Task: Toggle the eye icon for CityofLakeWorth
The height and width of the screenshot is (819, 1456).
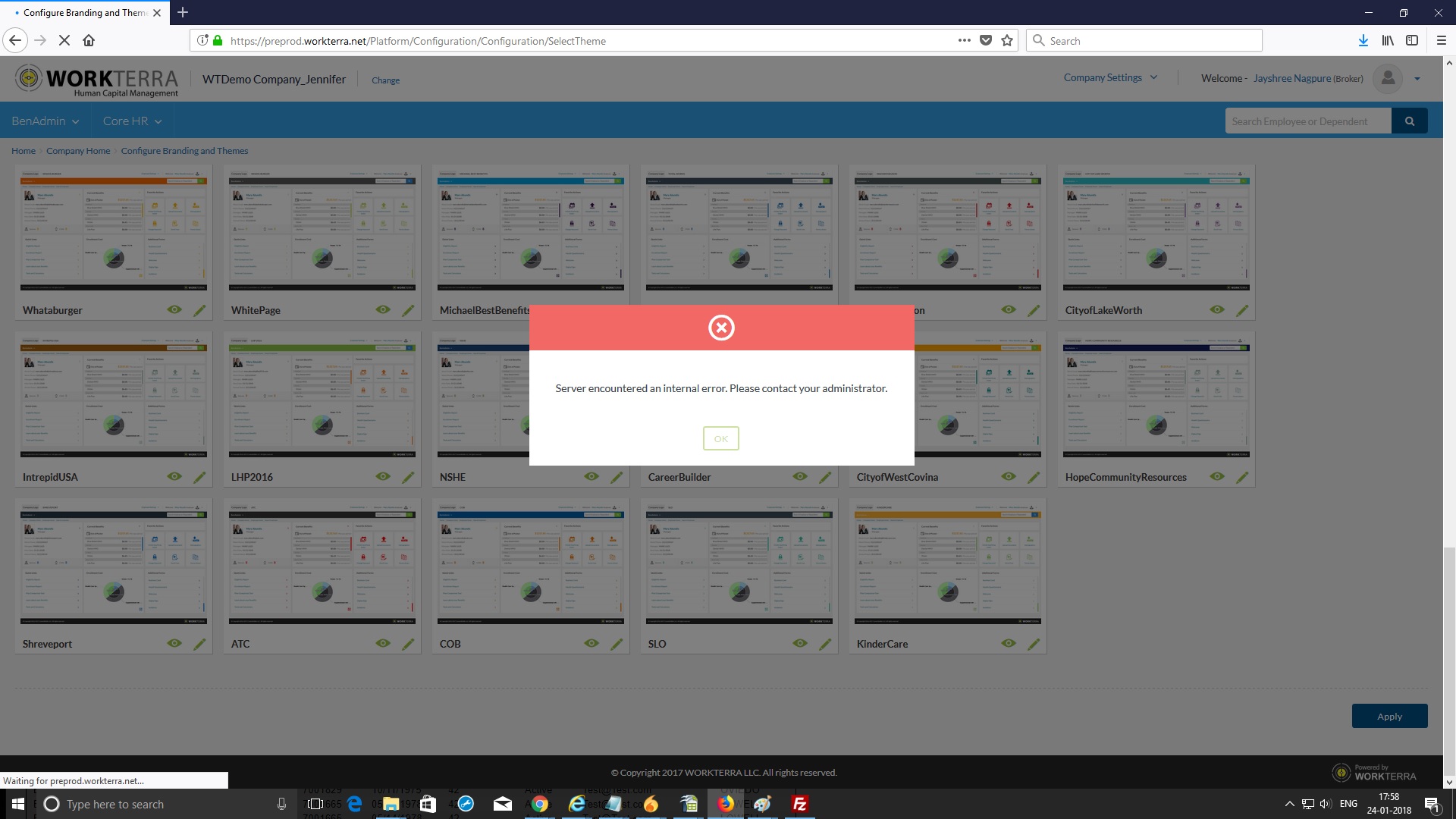Action: [x=1217, y=309]
